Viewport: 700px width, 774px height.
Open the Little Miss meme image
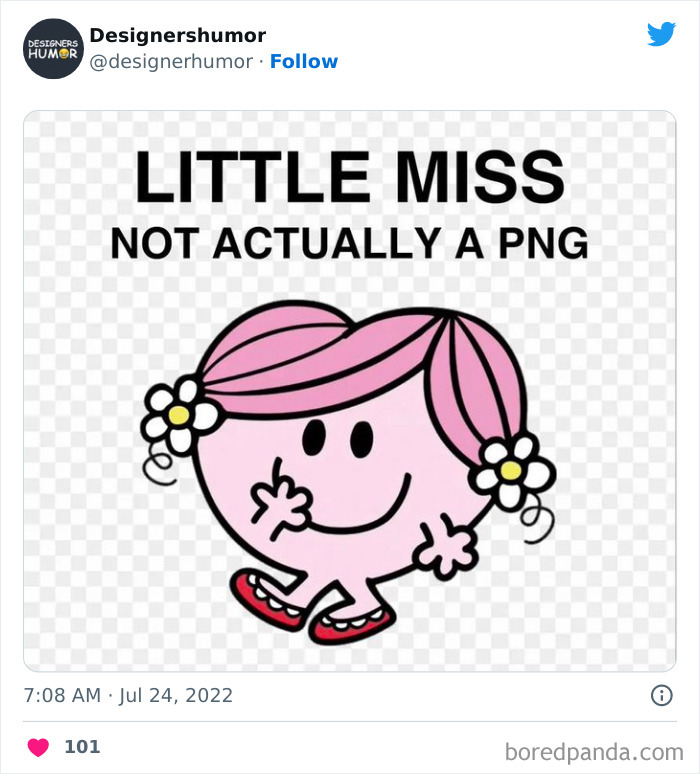click(350, 390)
